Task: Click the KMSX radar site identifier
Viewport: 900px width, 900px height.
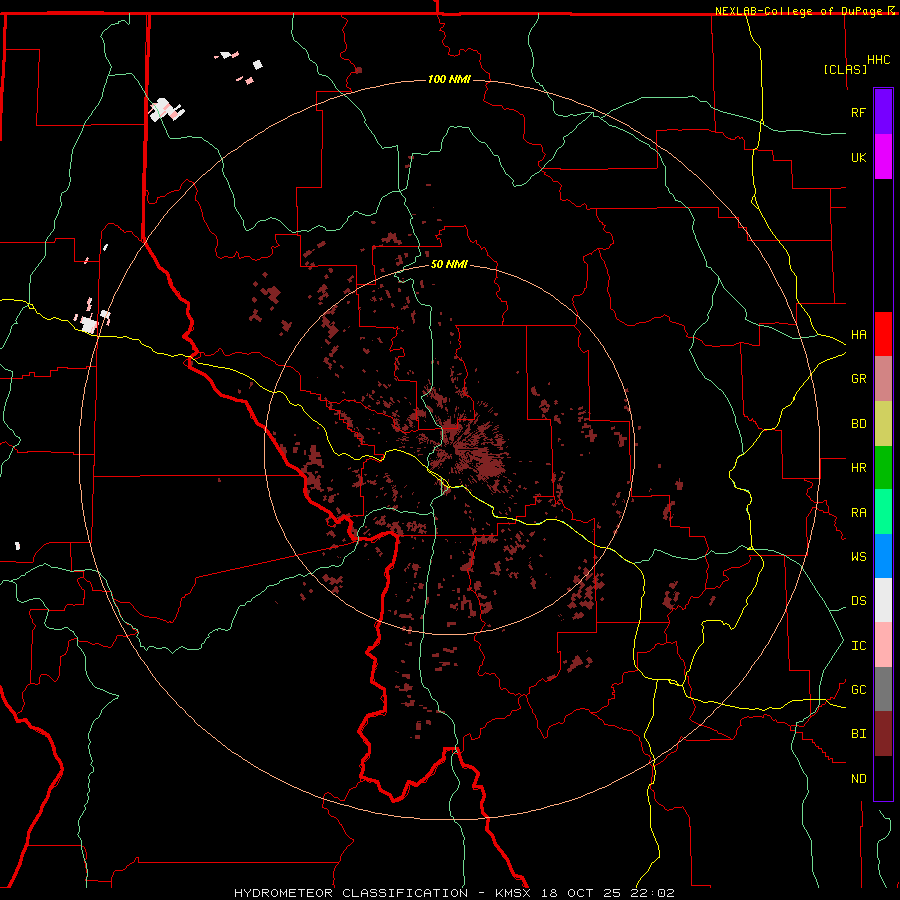Action: [x=513, y=893]
